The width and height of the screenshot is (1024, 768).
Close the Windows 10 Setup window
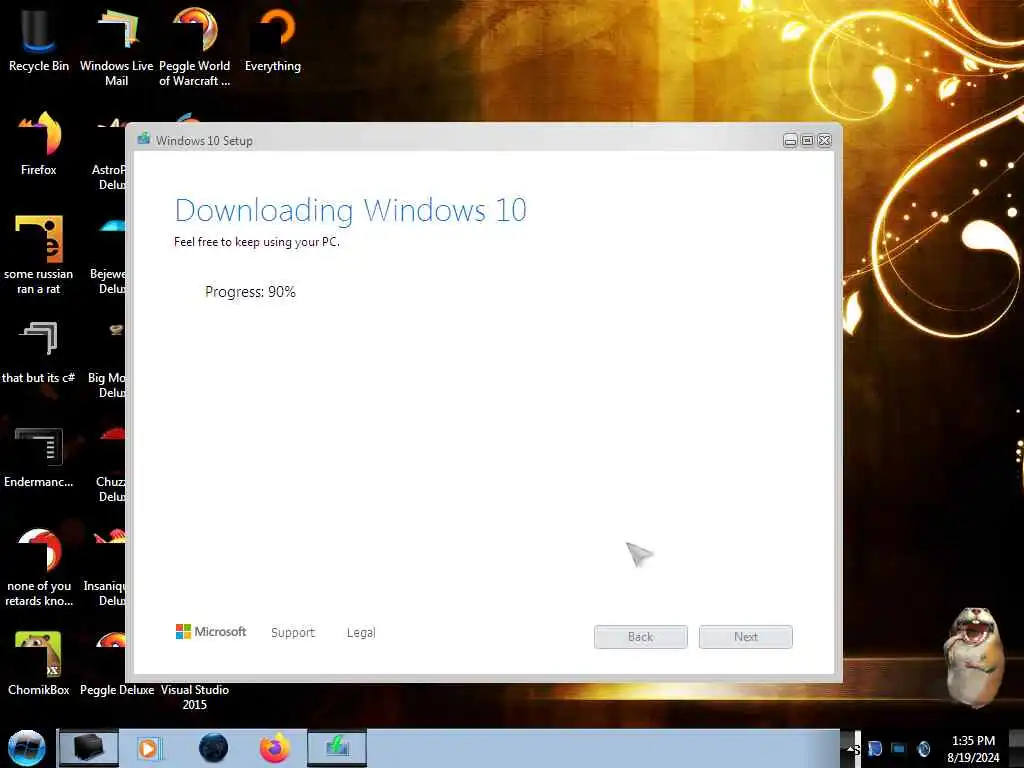pos(825,140)
